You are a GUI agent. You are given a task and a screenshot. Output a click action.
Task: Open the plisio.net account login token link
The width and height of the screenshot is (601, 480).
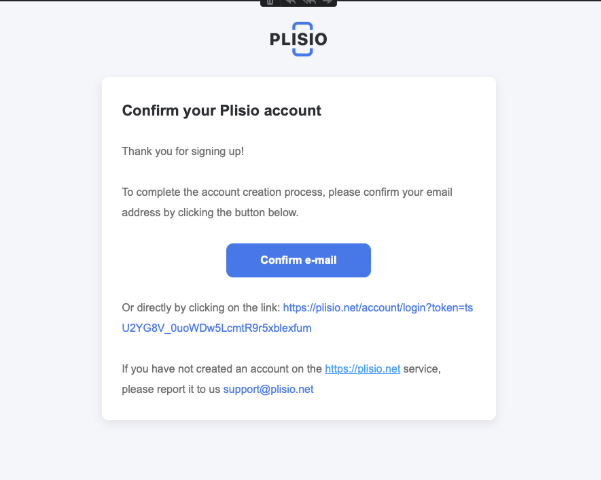(297, 318)
